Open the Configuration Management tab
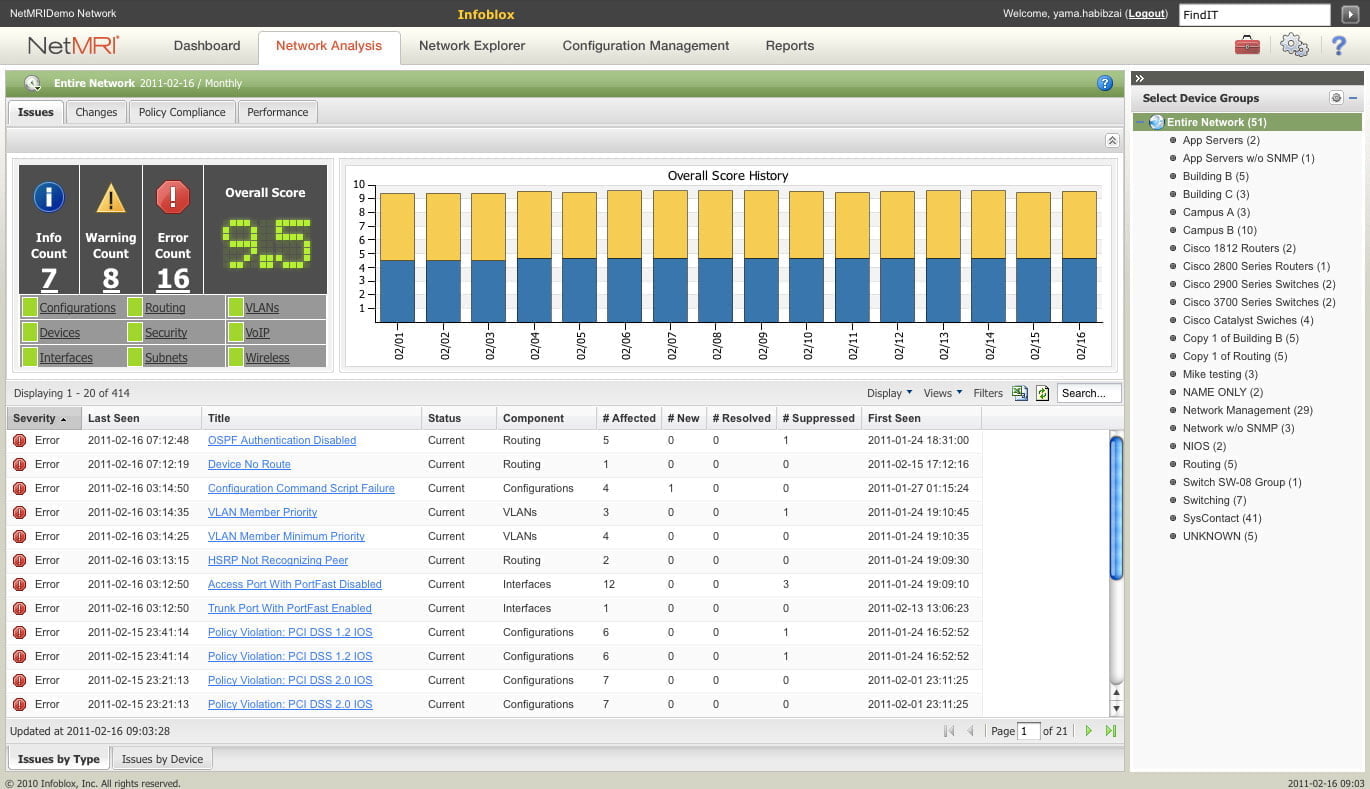Image resolution: width=1370 pixels, height=789 pixels. click(x=646, y=46)
